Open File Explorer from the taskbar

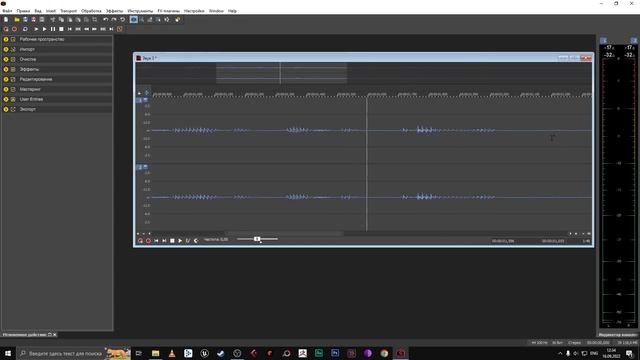[156, 353]
